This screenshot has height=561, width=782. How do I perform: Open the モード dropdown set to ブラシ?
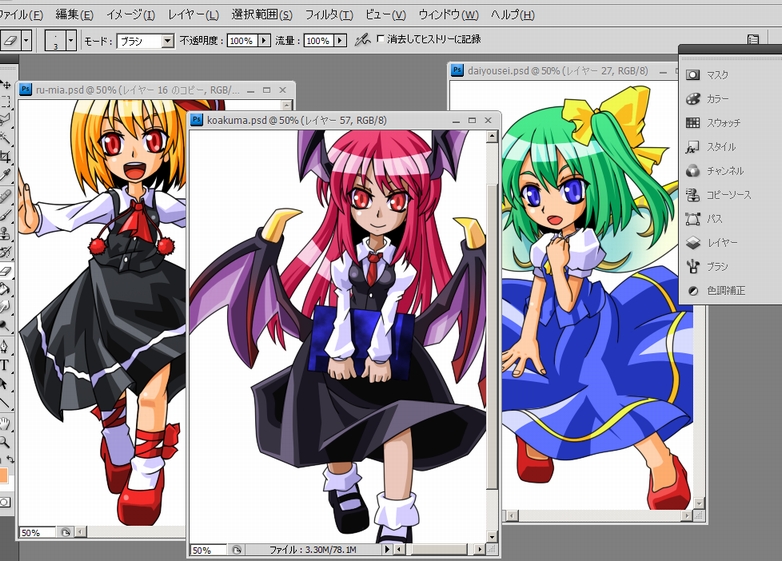(145, 41)
